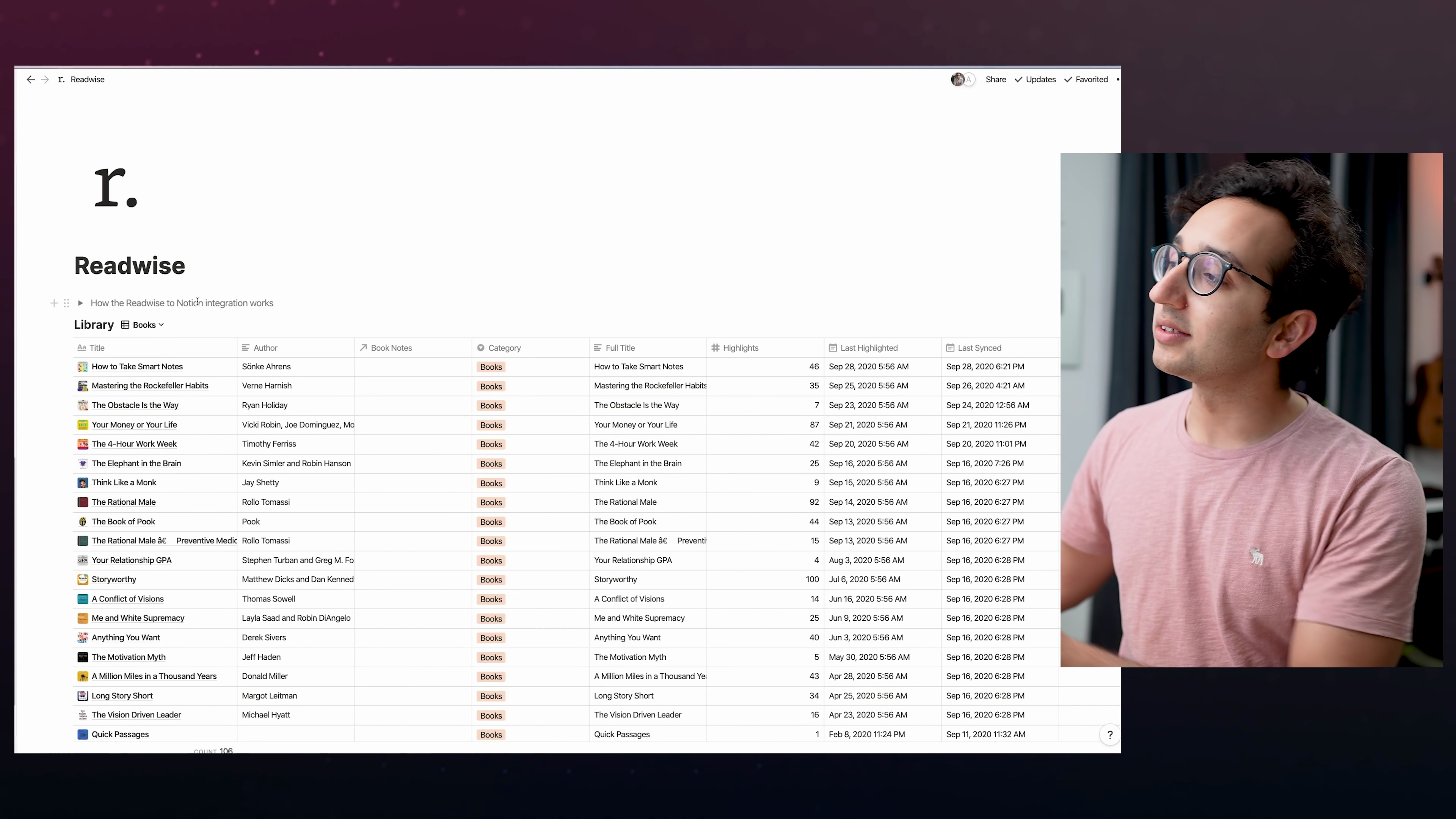Click the large r. page icon
This screenshot has width=1456, height=819.
coord(116,188)
